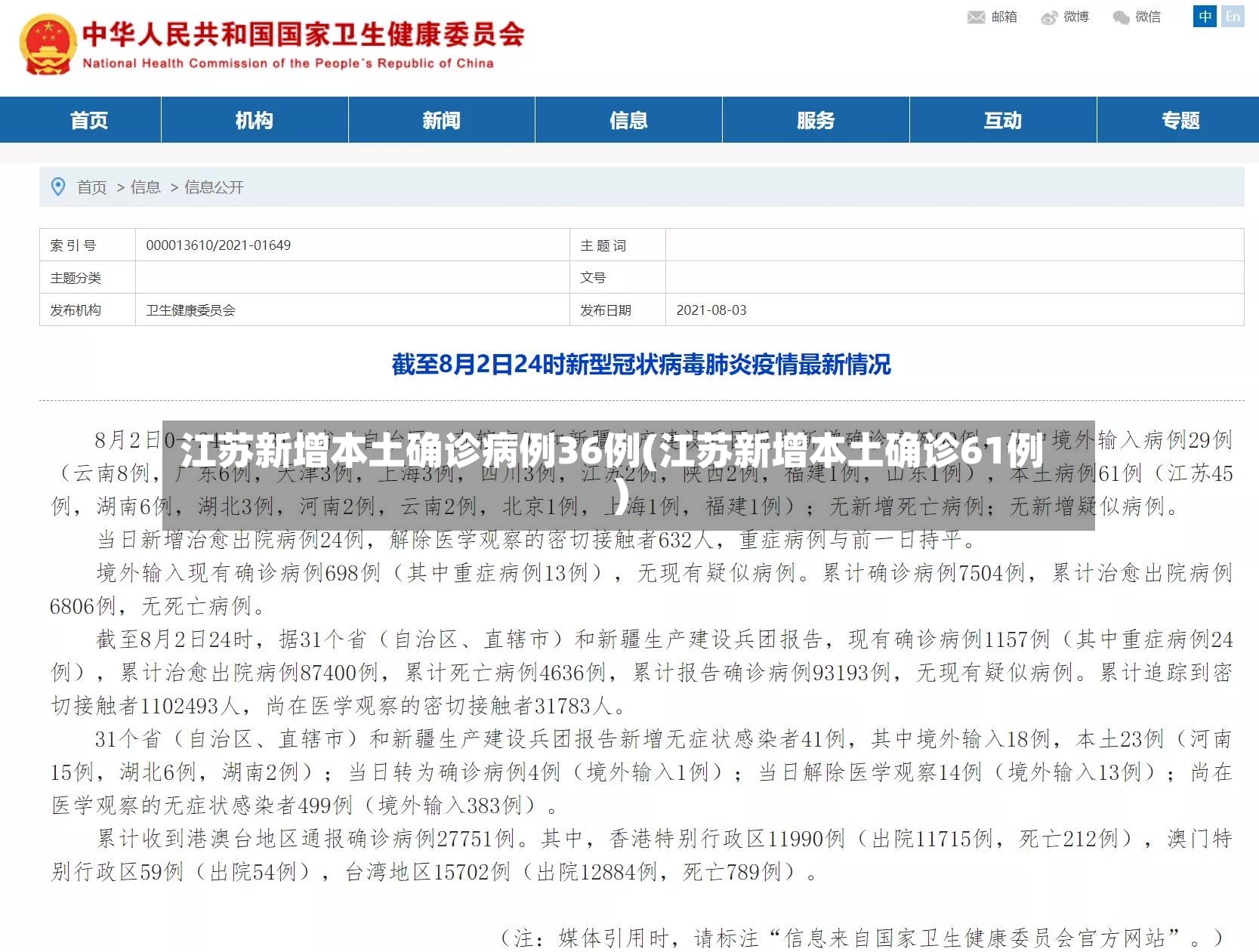Open the mail envelope icon
The image size is (1259, 952).
pos(976,17)
